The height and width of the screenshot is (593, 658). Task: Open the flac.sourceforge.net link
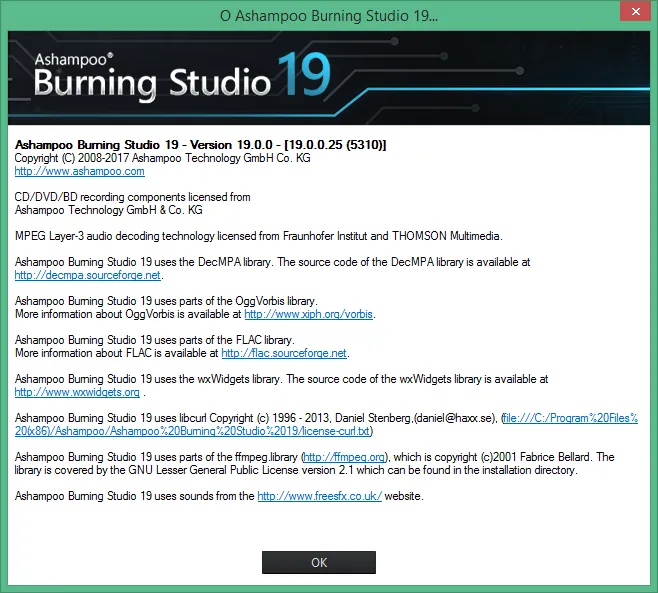coord(284,353)
